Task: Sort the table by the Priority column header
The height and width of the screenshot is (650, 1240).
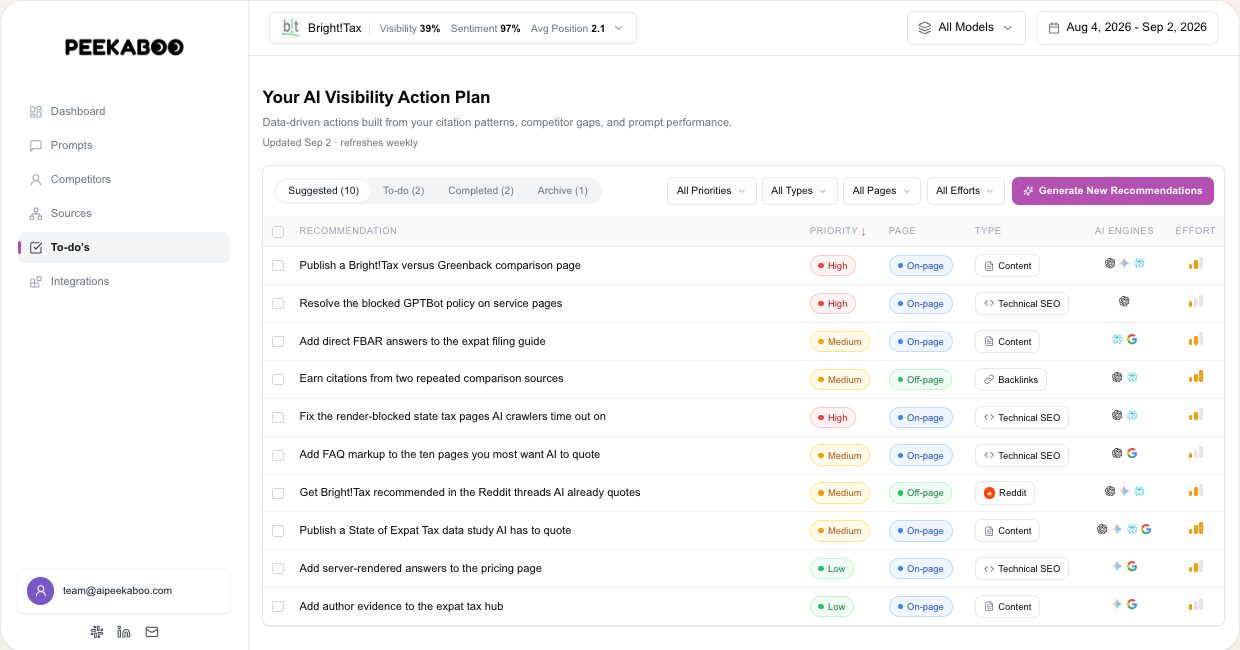Action: (838, 231)
